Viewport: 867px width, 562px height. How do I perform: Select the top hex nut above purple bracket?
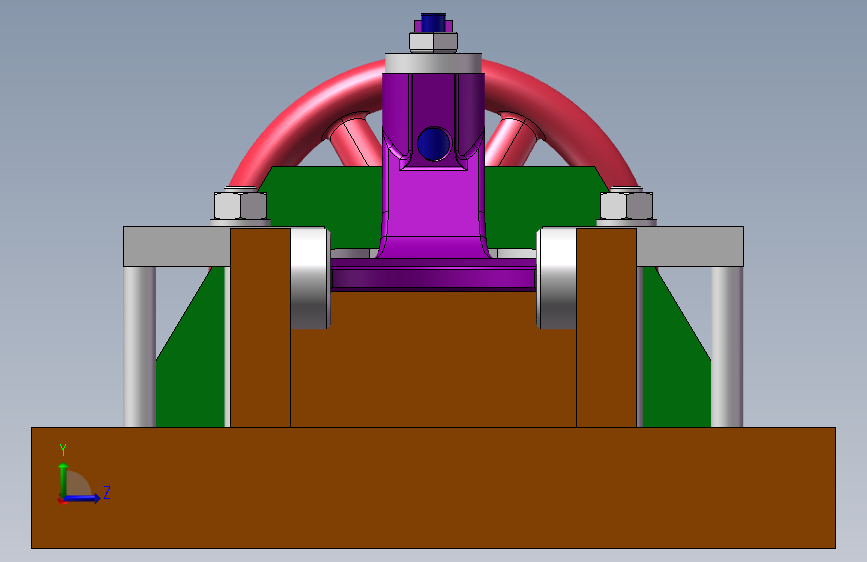click(434, 43)
